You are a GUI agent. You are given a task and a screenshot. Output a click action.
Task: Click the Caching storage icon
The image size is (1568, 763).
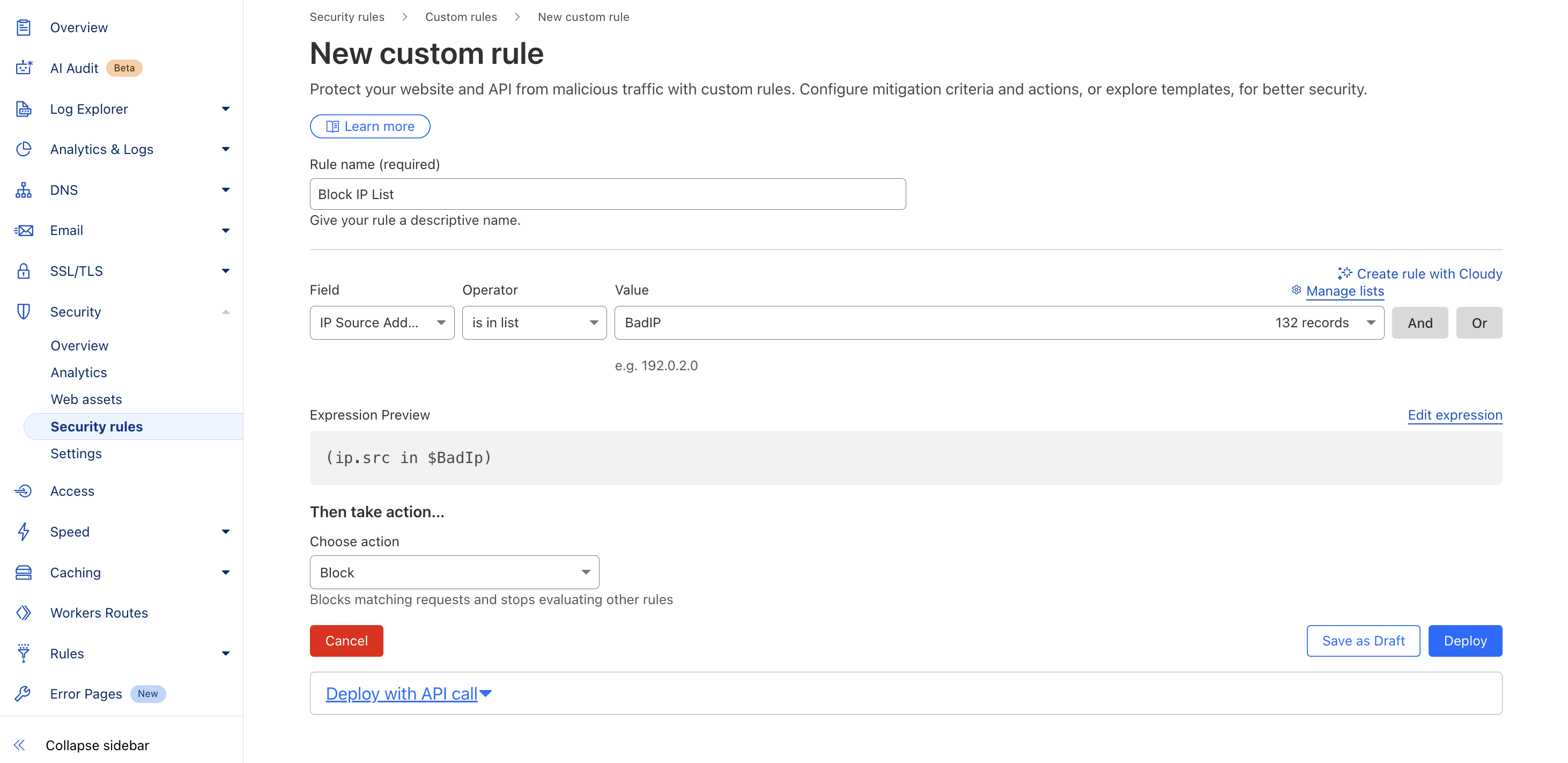[x=24, y=573]
